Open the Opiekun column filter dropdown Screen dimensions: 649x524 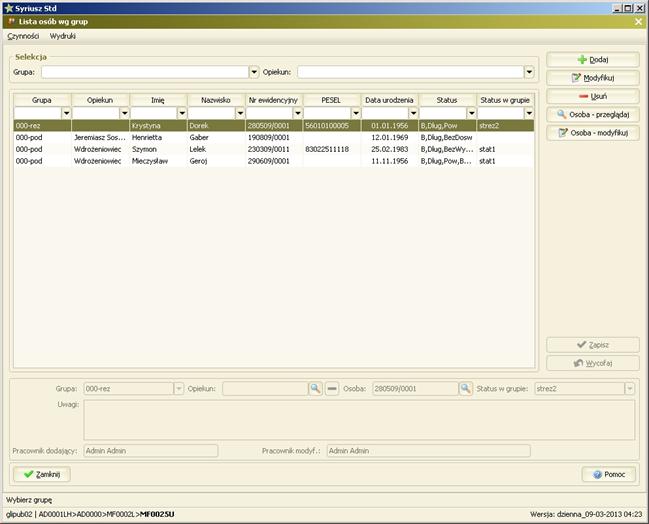point(124,113)
